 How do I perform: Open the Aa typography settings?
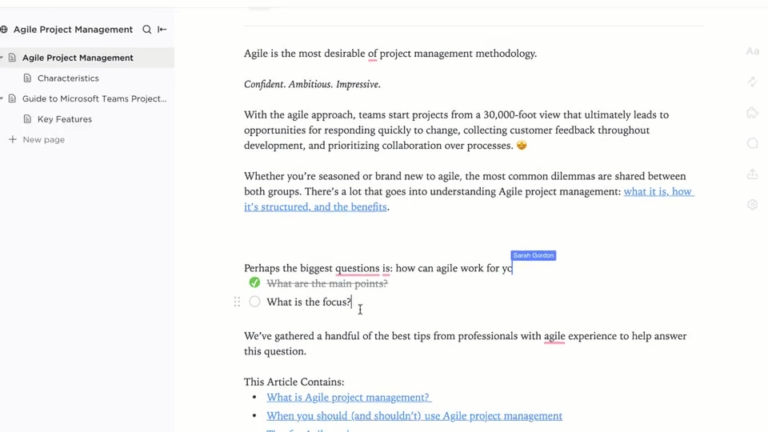click(752, 51)
